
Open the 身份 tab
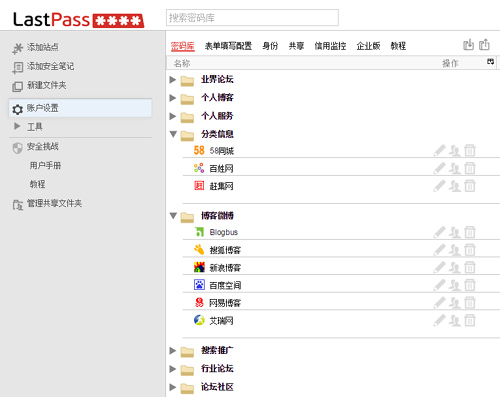click(270, 46)
